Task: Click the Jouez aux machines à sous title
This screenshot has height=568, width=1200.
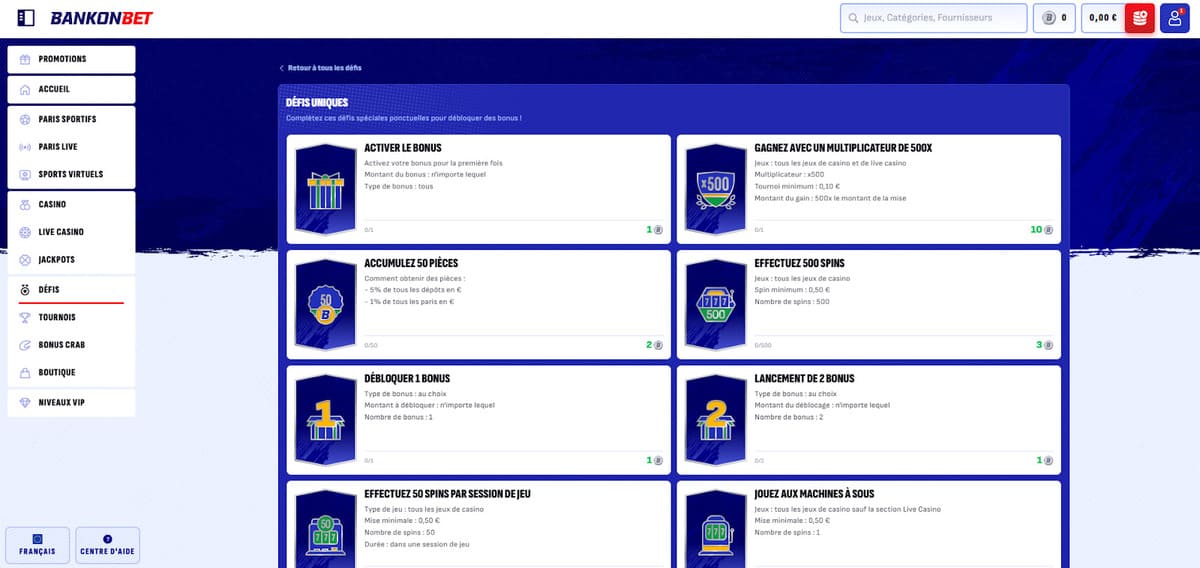Action: [815, 494]
